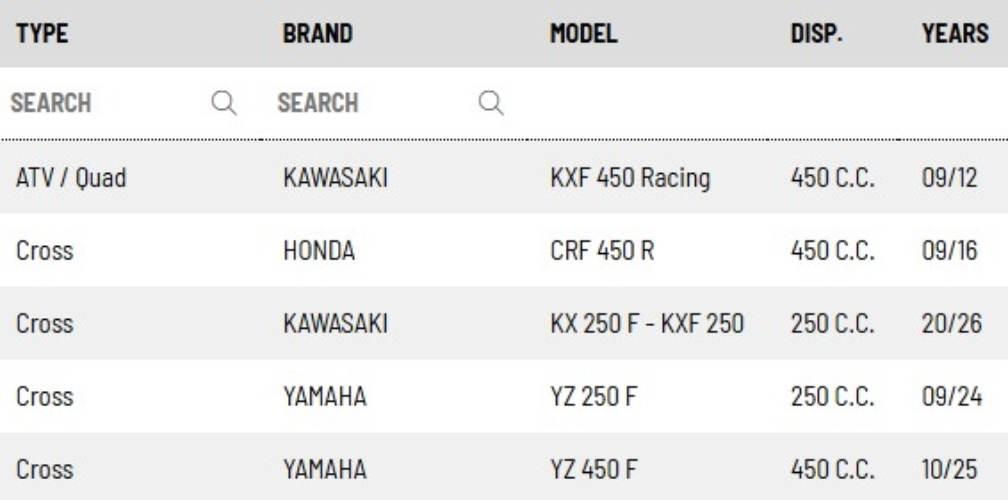The image size is (1008, 500).
Task: Sort by the MODEL column header
Action: click(584, 33)
